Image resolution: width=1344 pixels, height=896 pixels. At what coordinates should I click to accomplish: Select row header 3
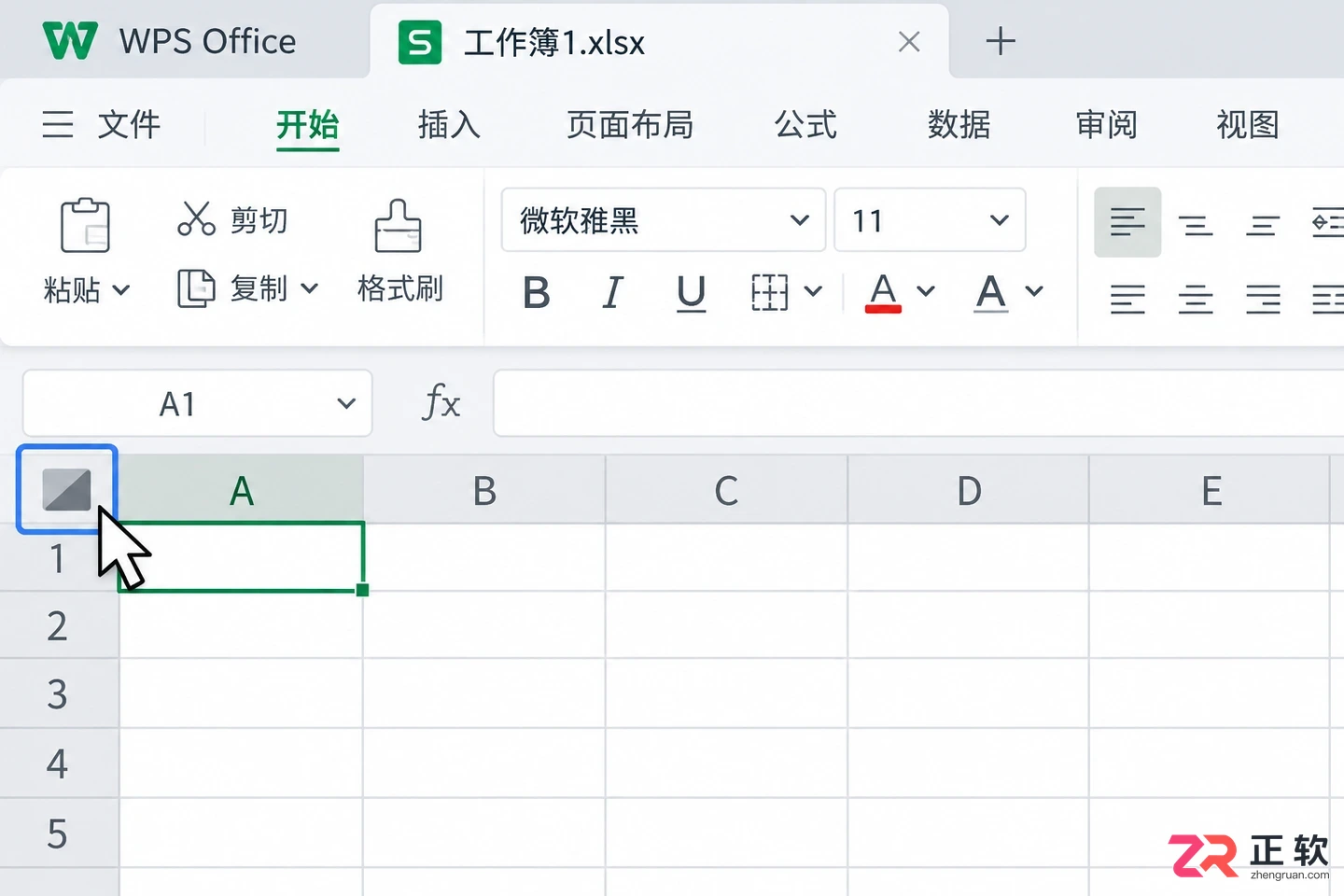click(58, 694)
